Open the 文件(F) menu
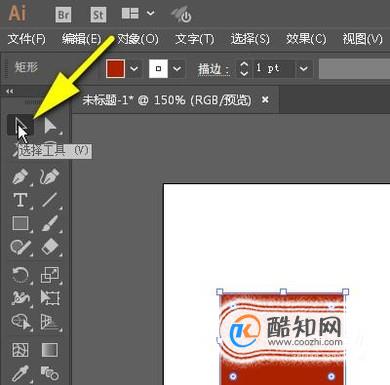The image size is (390, 385). tap(27, 39)
